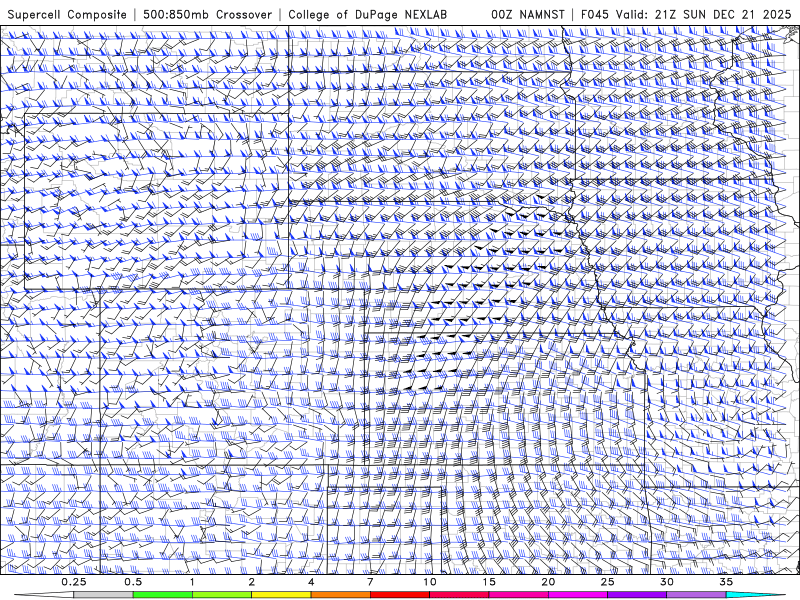The width and height of the screenshot is (800, 600).
Task: Select the lime swatch between 1 and 2
Action: point(222,595)
